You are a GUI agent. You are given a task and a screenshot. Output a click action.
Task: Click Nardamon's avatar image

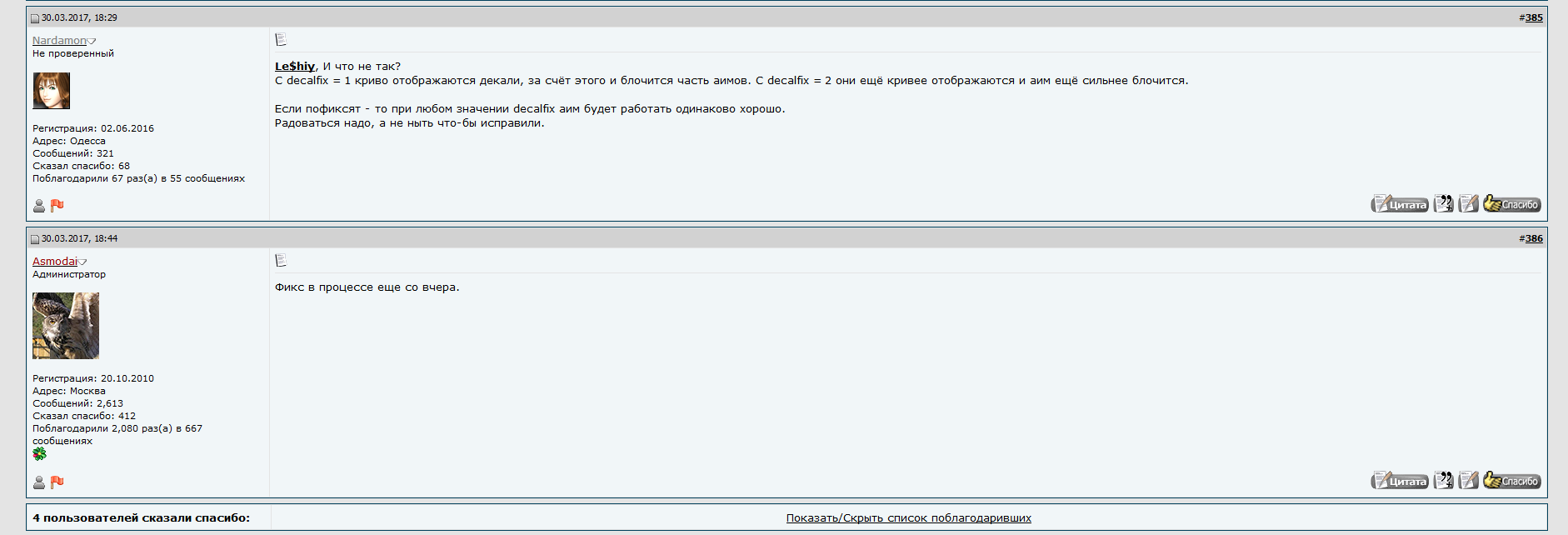click(52, 91)
